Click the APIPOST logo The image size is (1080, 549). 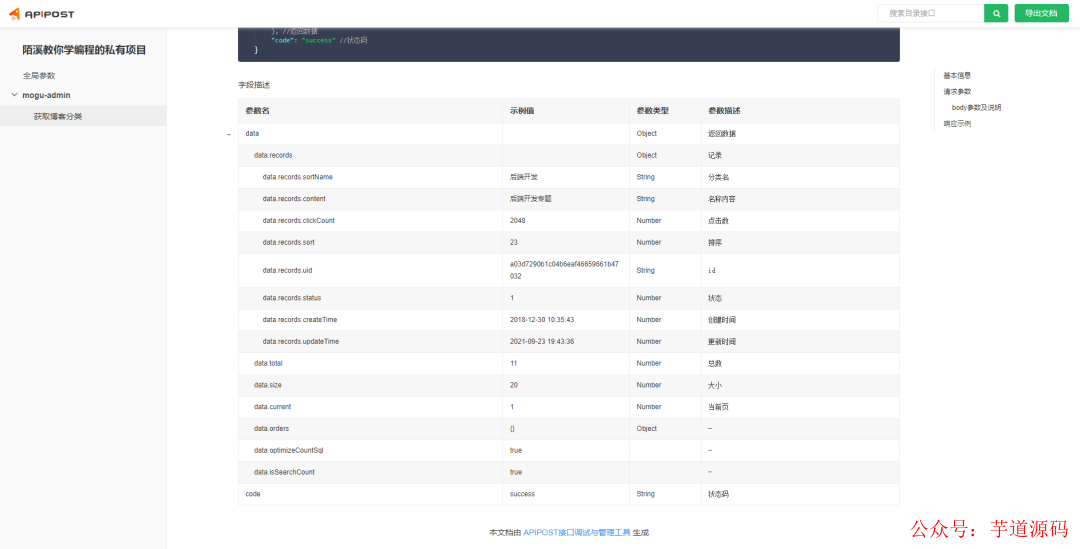41,14
